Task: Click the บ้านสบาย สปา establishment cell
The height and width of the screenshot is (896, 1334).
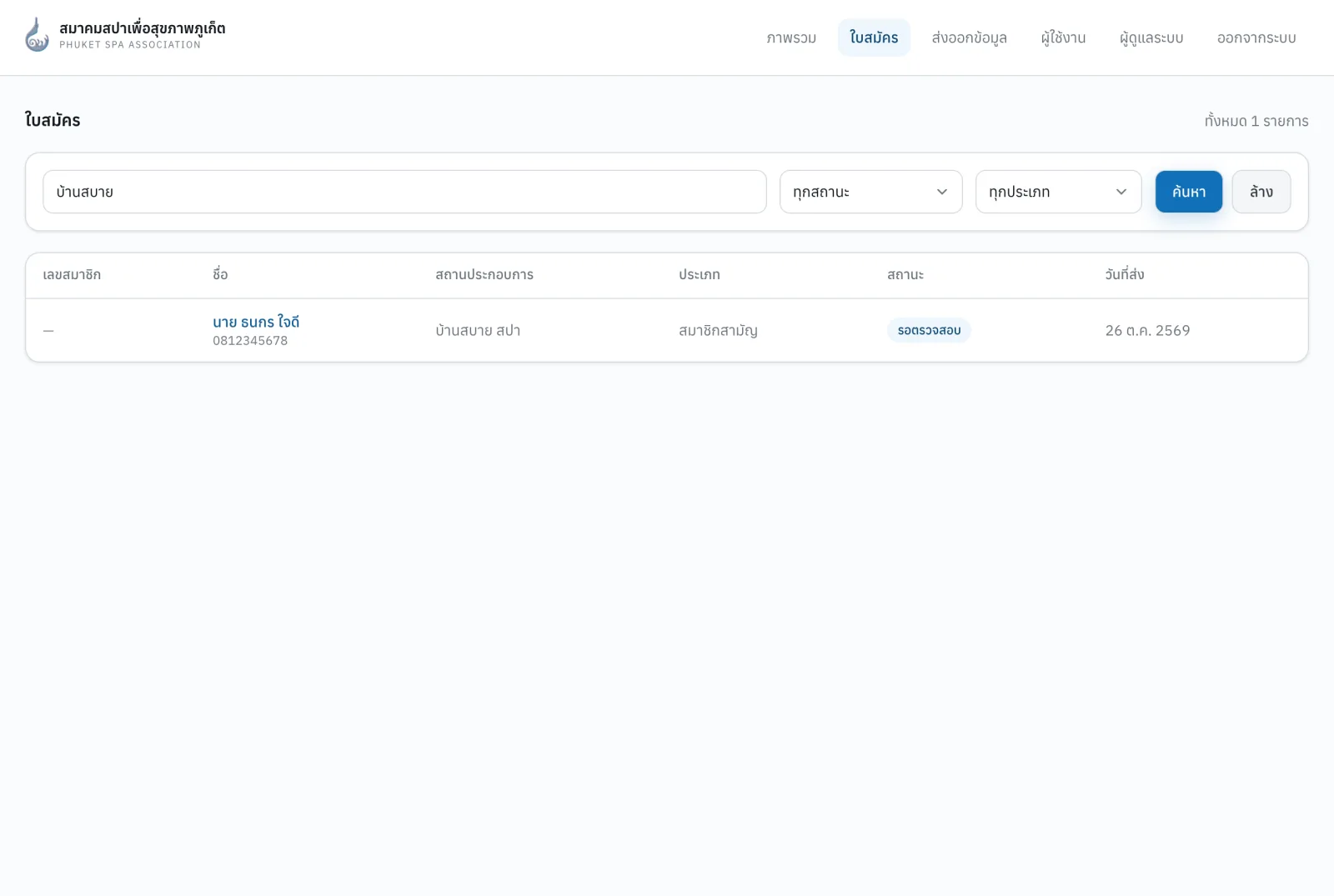Action: [478, 330]
